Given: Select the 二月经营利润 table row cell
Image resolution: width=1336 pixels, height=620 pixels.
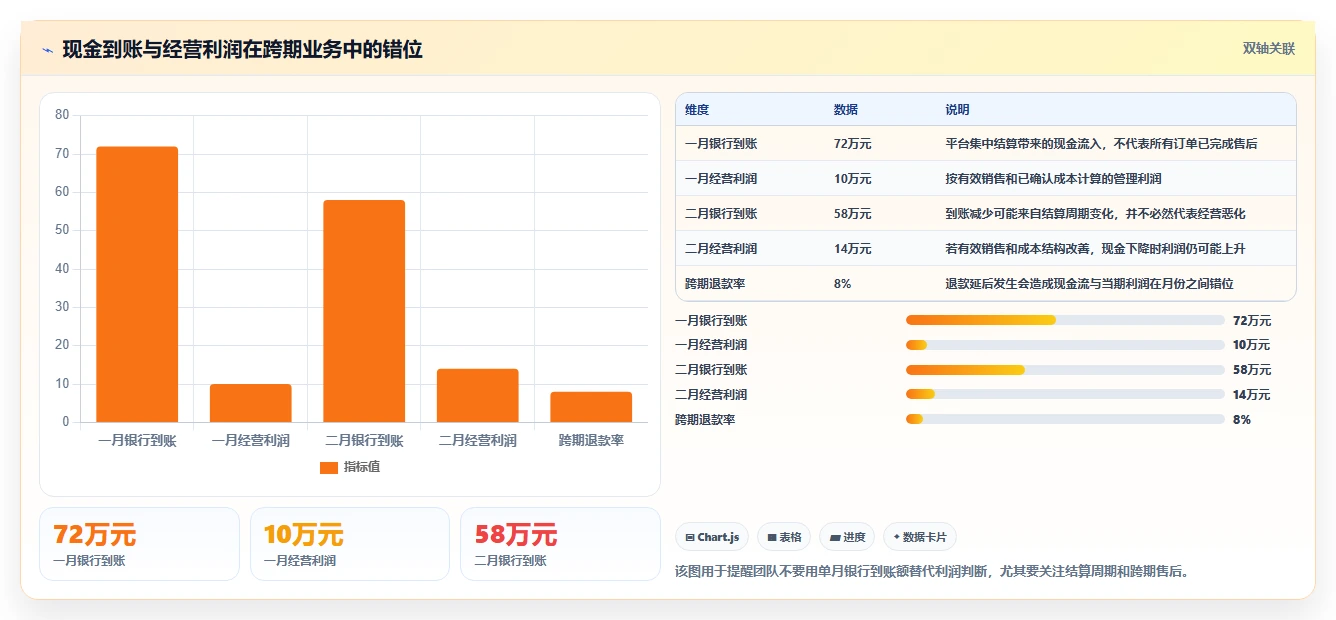Looking at the screenshot, I should point(721,249).
